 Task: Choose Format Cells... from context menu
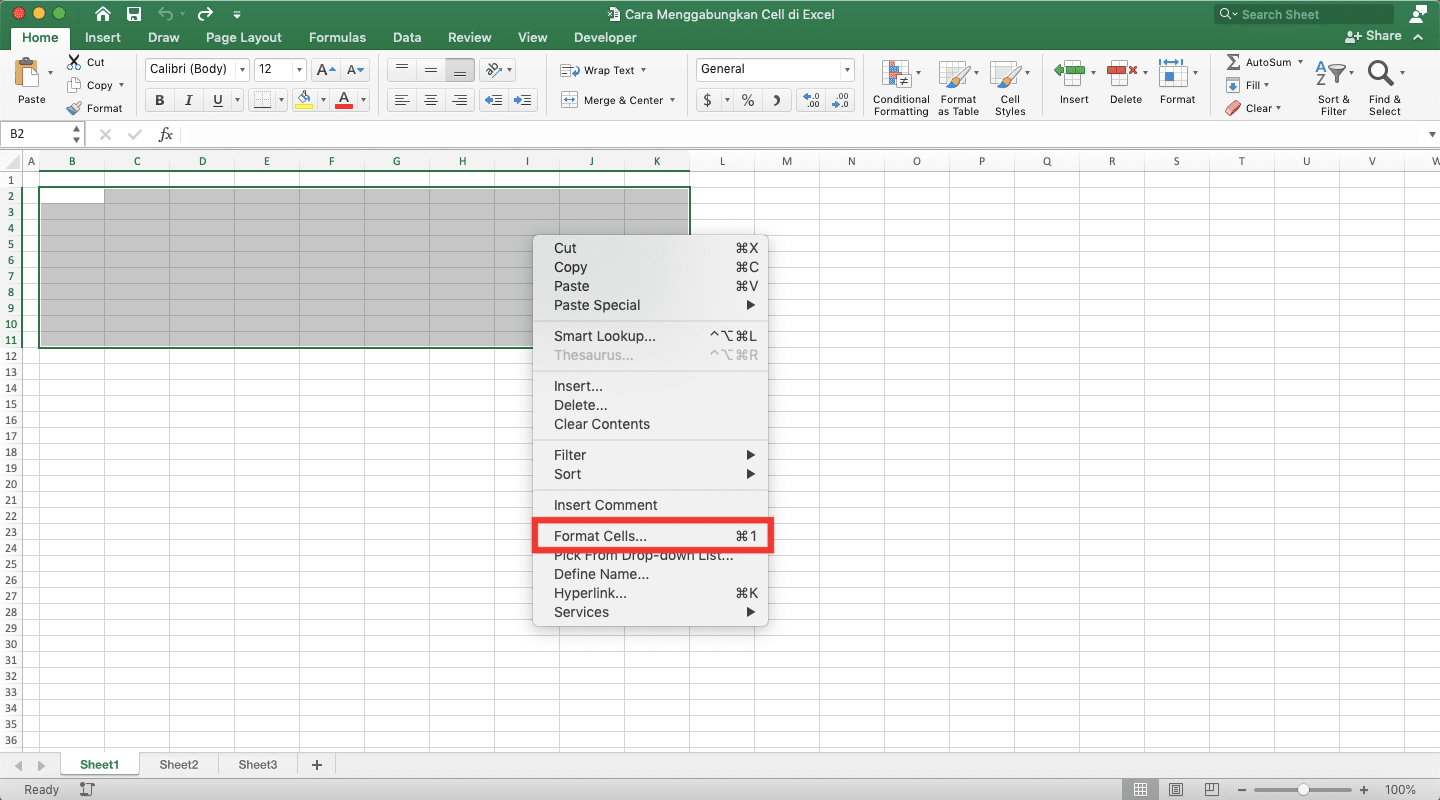651,536
